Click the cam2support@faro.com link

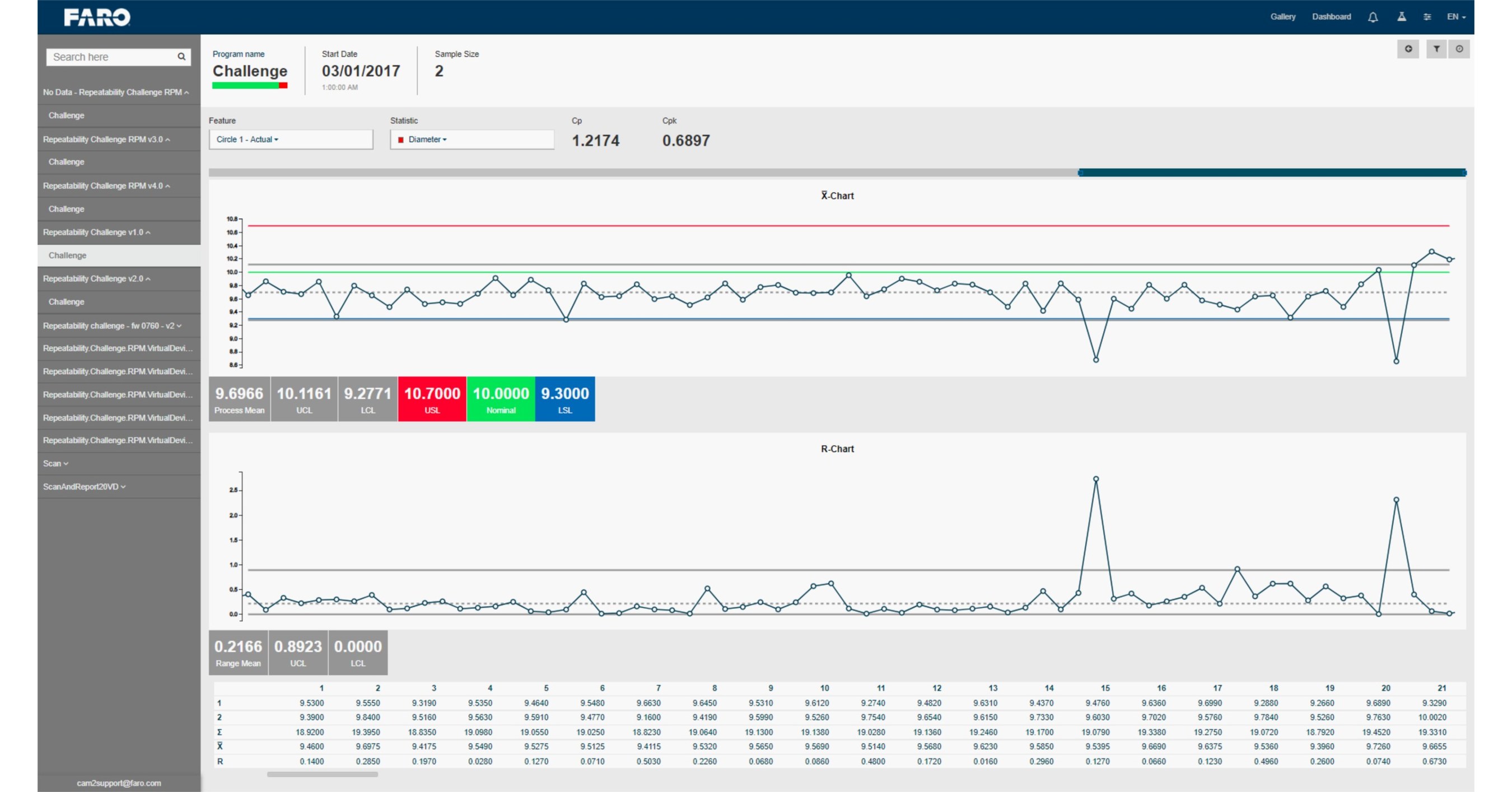(x=119, y=783)
